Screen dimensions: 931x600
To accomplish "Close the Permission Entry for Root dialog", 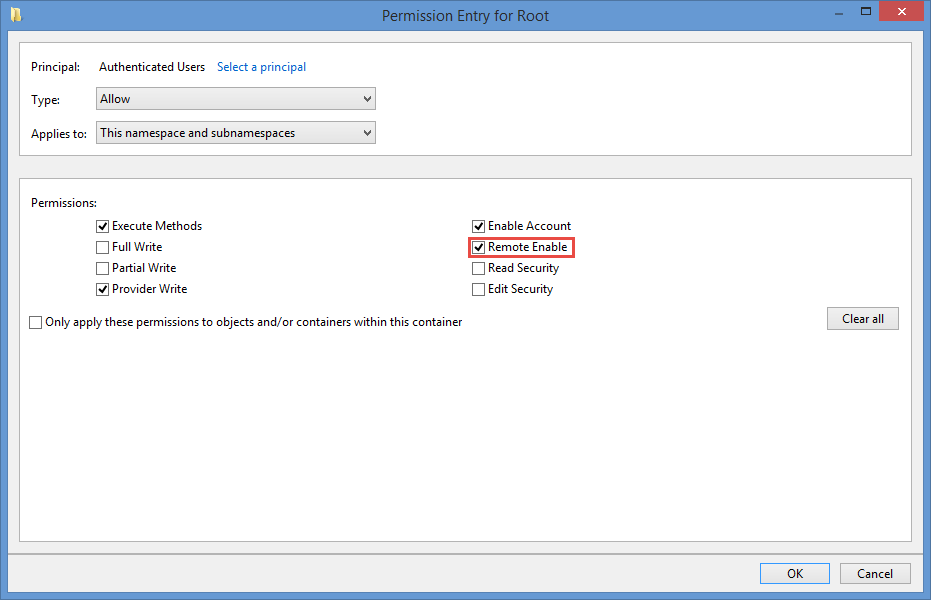I will coord(901,11).
